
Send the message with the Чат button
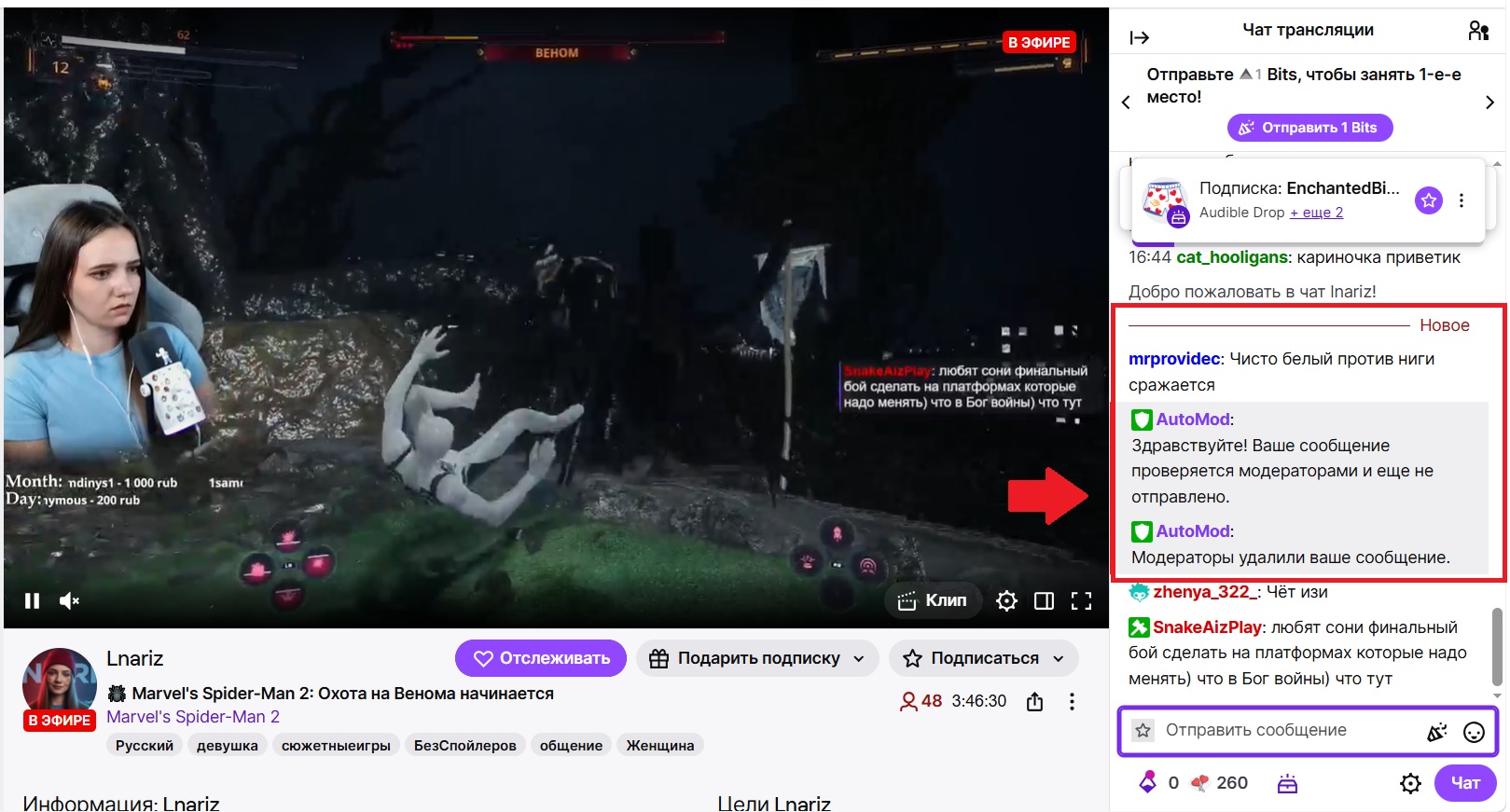pos(1465,783)
